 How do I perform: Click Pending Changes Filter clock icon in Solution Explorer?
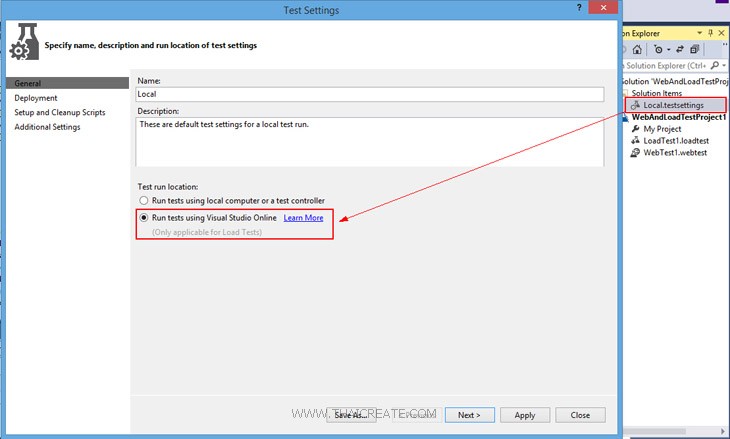point(658,49)
